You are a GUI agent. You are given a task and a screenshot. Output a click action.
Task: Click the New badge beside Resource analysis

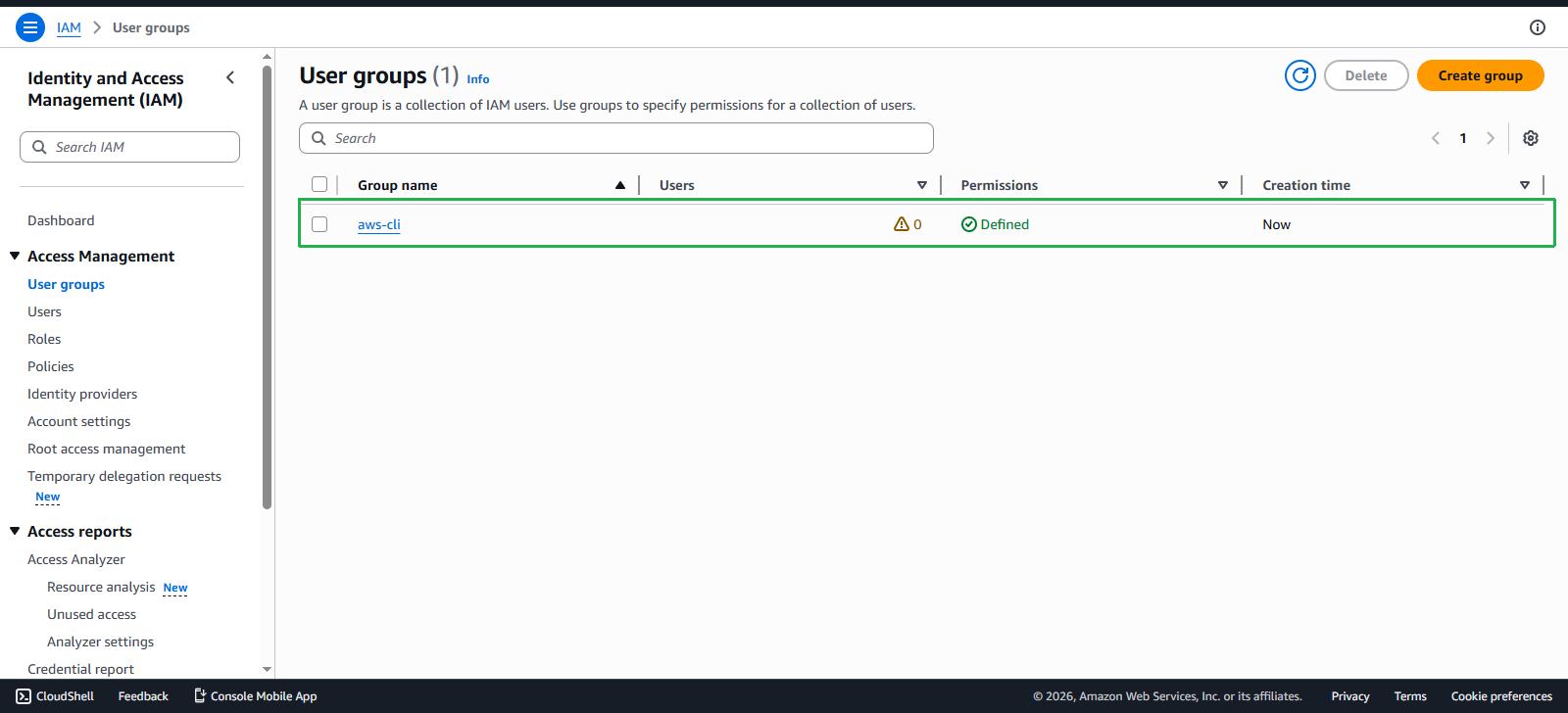click(x=175, y=588)
